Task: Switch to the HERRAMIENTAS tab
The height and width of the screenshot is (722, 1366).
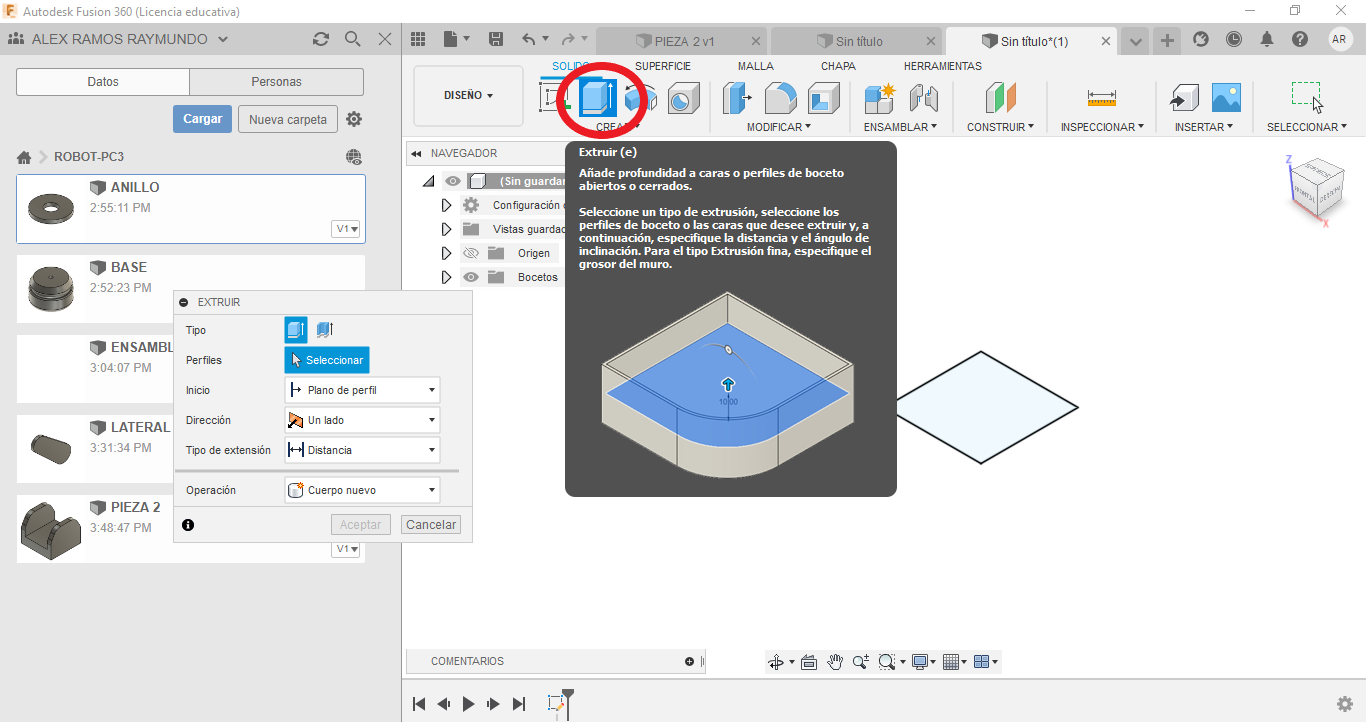Action: tap(943, 66)
